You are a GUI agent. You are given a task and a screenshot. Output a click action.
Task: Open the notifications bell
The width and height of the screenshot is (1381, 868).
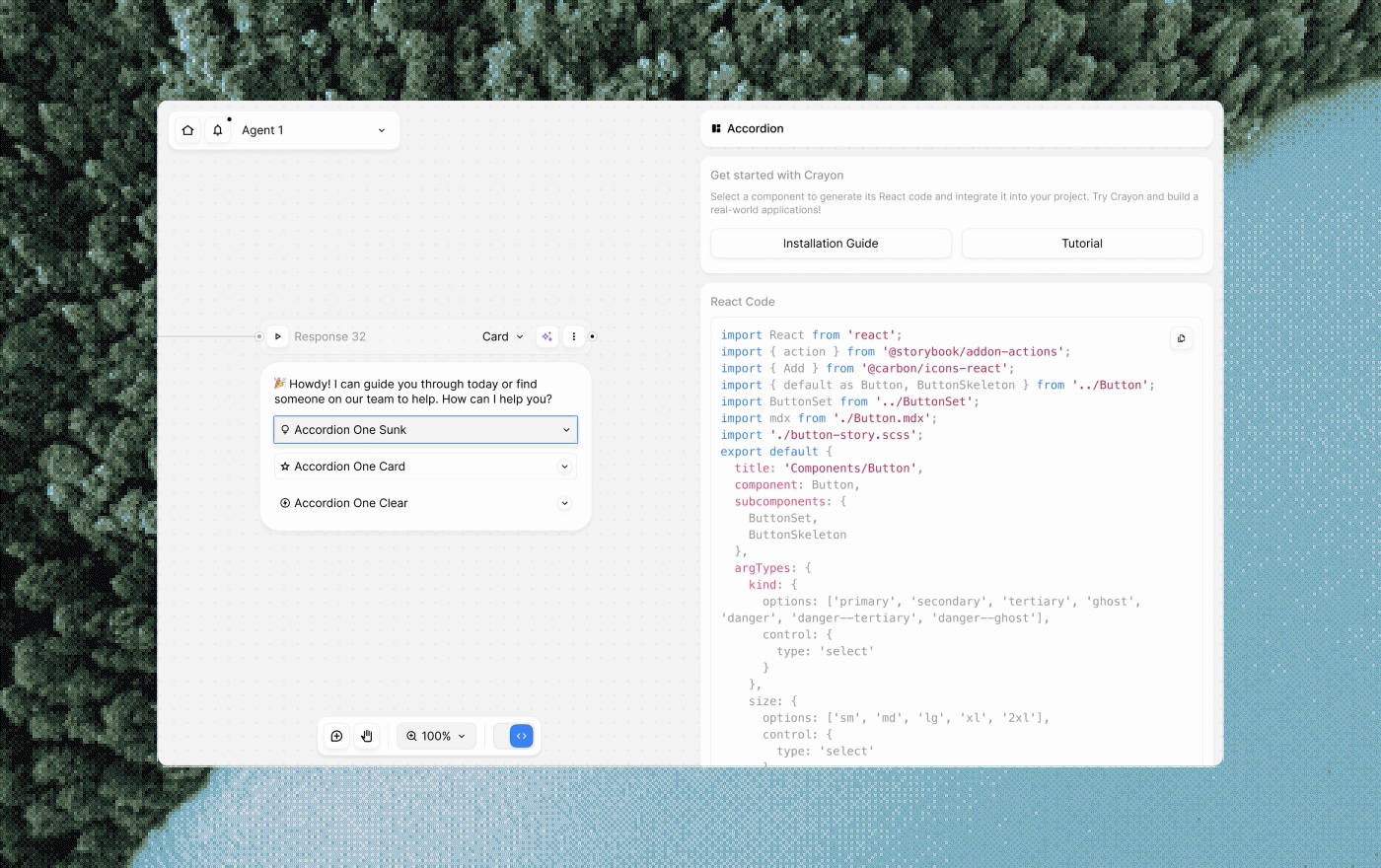coord(218,130)
